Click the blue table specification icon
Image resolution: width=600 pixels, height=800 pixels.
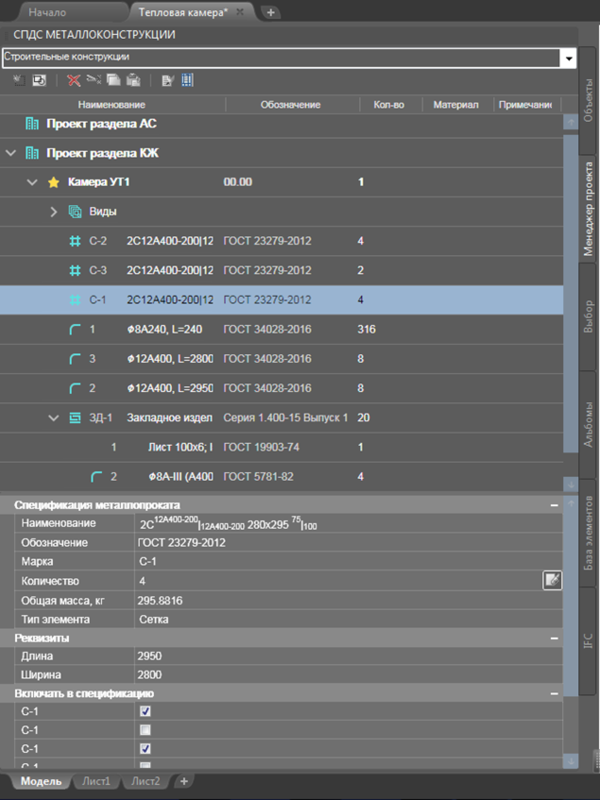coord(187,80)
